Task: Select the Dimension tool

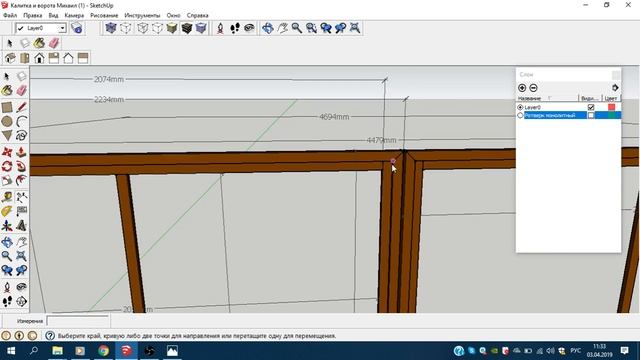Action: [x=22, y=198]
